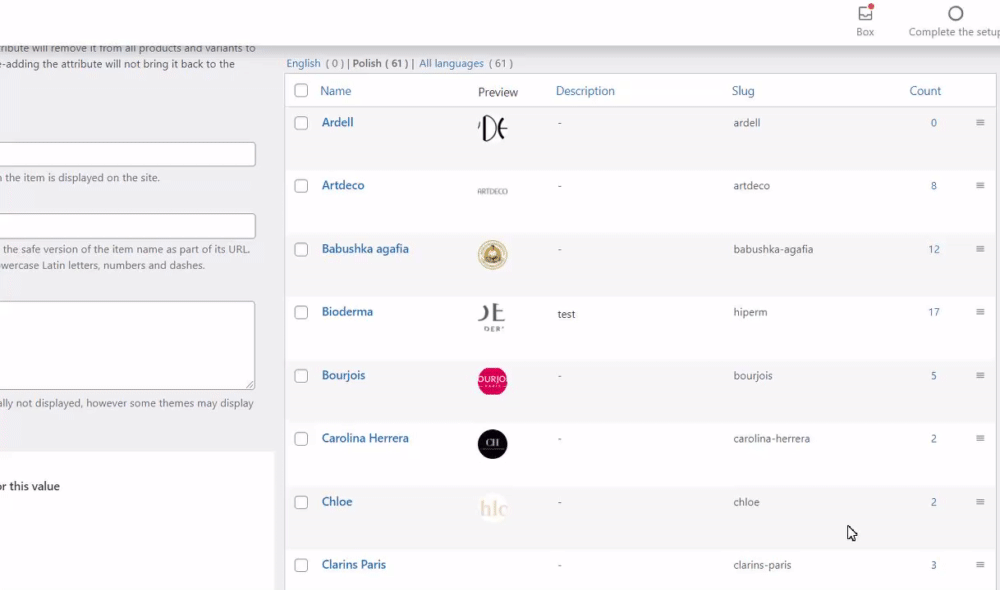1000x590 pixels.
Task: Click the drag handle for the Bourjois row
Action: pyautogui.click(x=980, y=376)
